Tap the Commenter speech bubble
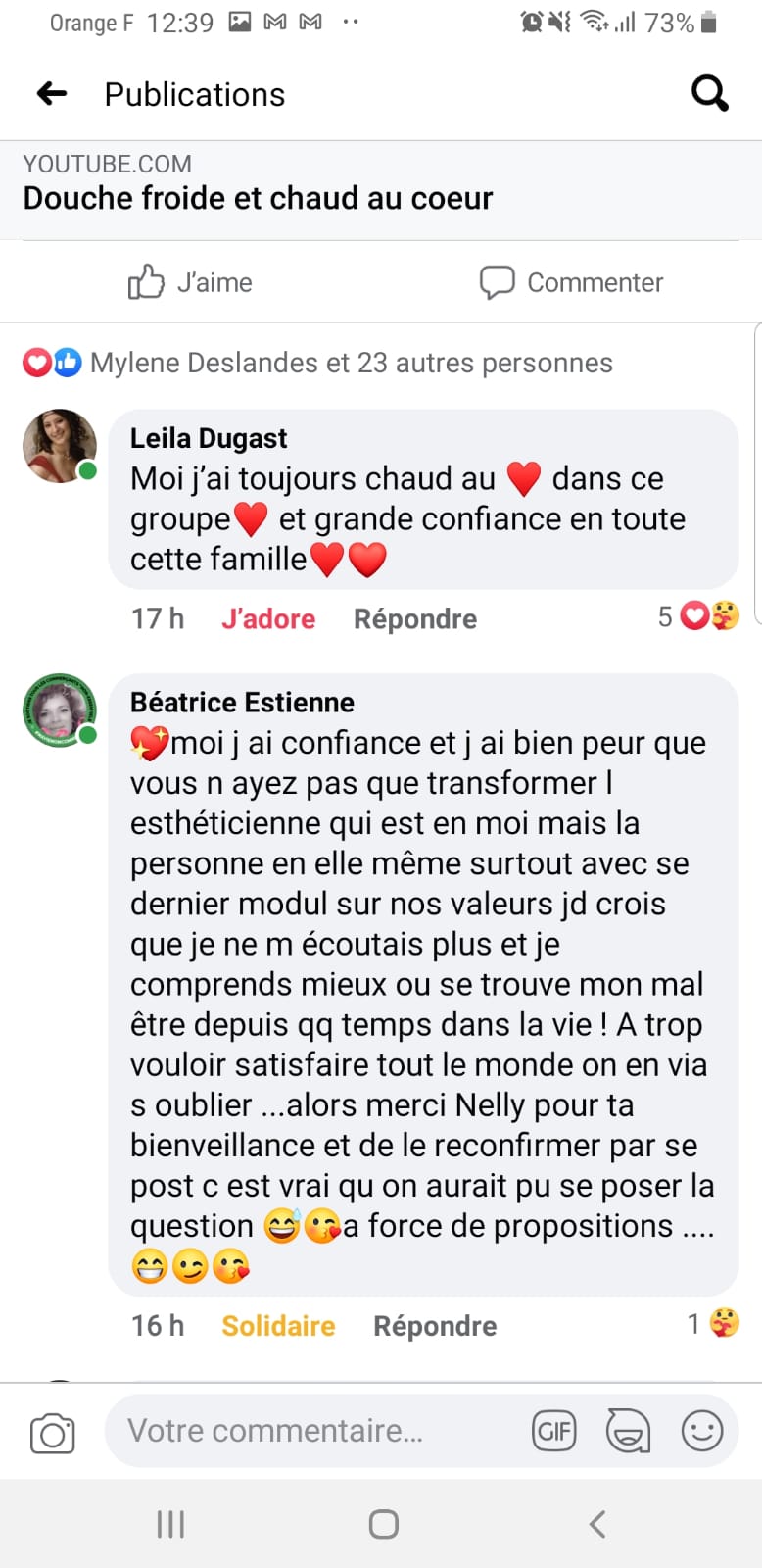 click(571, 282)
